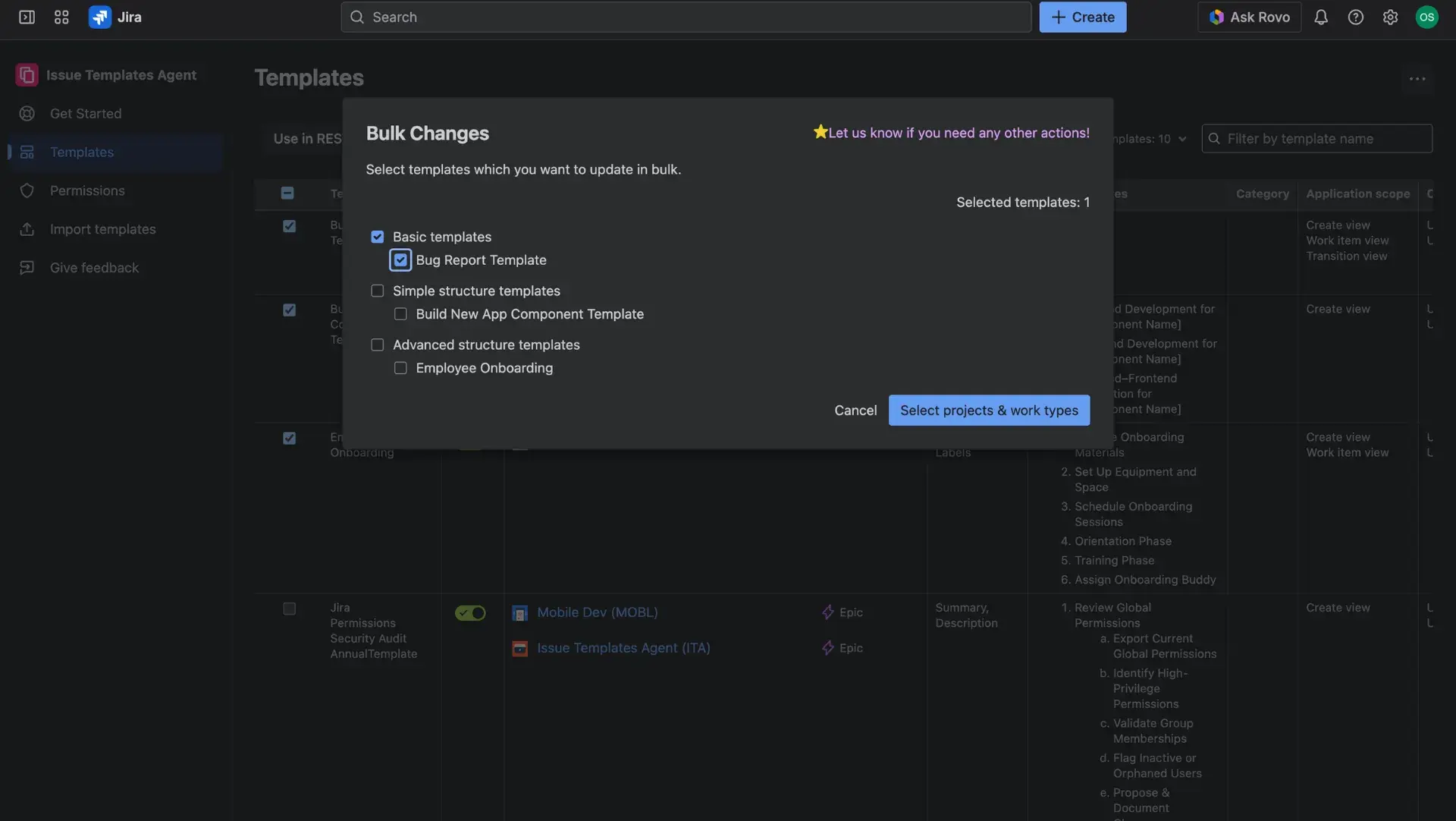This screenshot has height=821, width=1456.
Task: Open the help question mark icon
Action: [x=1356, y=17]
